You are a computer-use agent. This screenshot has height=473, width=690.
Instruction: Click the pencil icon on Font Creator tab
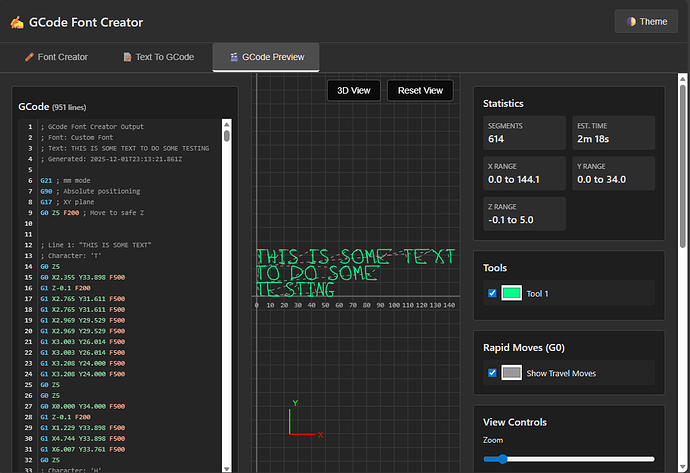29,57
